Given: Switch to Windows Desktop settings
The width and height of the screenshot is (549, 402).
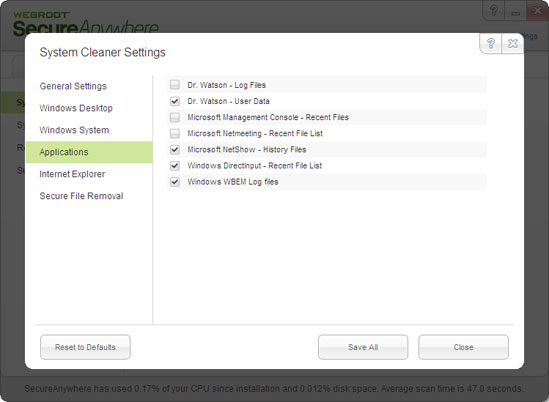Looking at the screenshot, I should coord(76,108).
